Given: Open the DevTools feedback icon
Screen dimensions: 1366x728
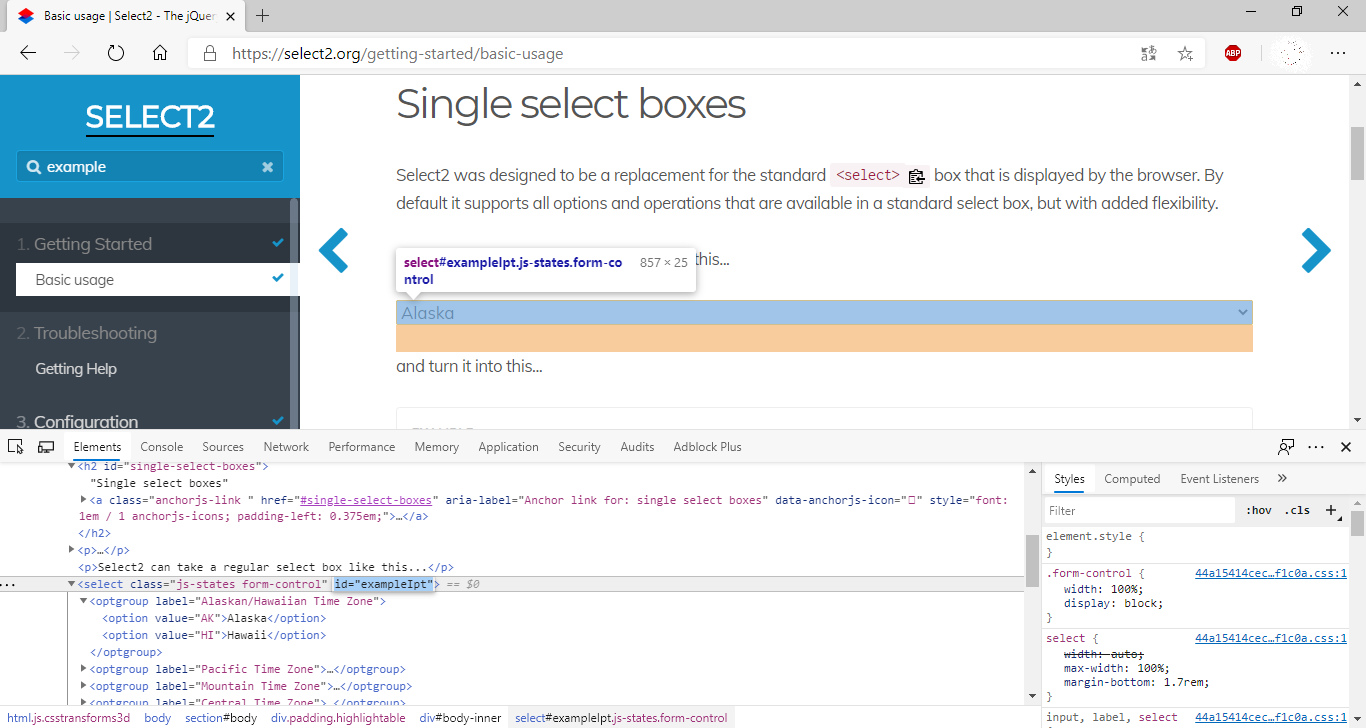Looking at the screenshot, I should (1286, 447).
